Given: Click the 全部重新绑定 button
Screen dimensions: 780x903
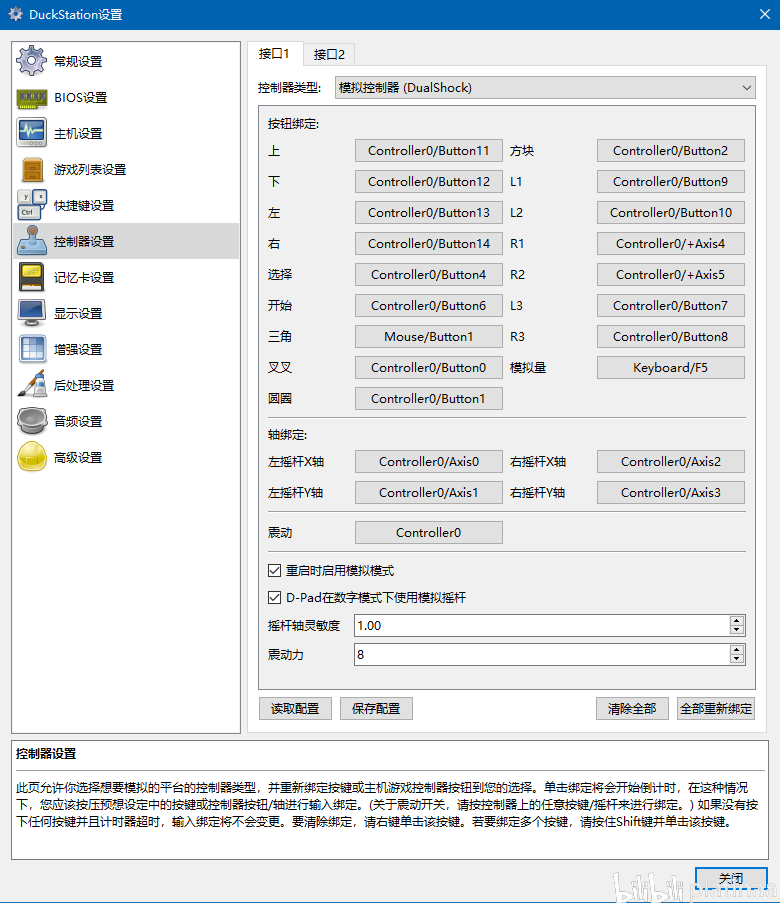Looking at the screenshot, I should (716, 708).
